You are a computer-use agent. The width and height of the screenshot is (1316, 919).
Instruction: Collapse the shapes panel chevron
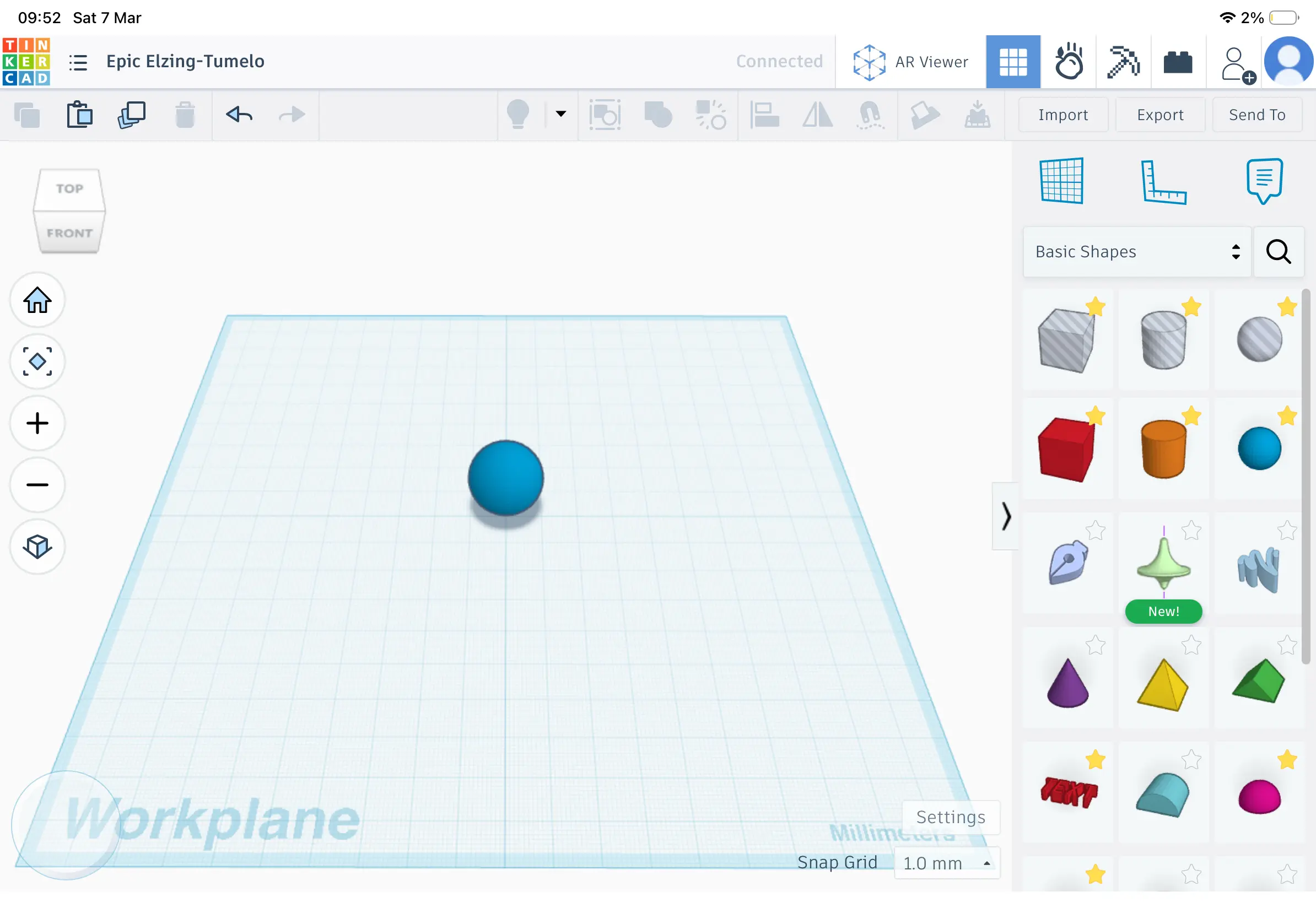click(x=1005, y=516)
